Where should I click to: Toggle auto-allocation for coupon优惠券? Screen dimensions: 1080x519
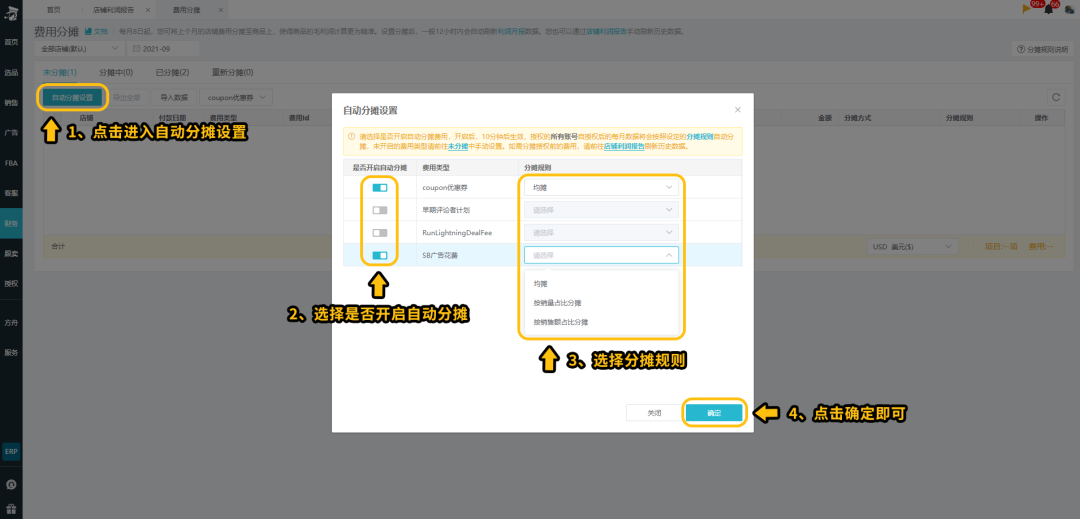tap(380, 188)
